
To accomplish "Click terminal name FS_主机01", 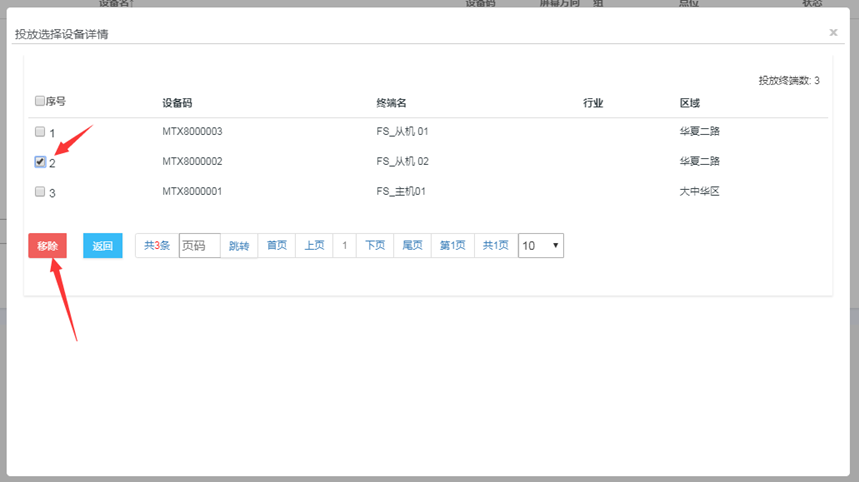I will tap(401, 192).
